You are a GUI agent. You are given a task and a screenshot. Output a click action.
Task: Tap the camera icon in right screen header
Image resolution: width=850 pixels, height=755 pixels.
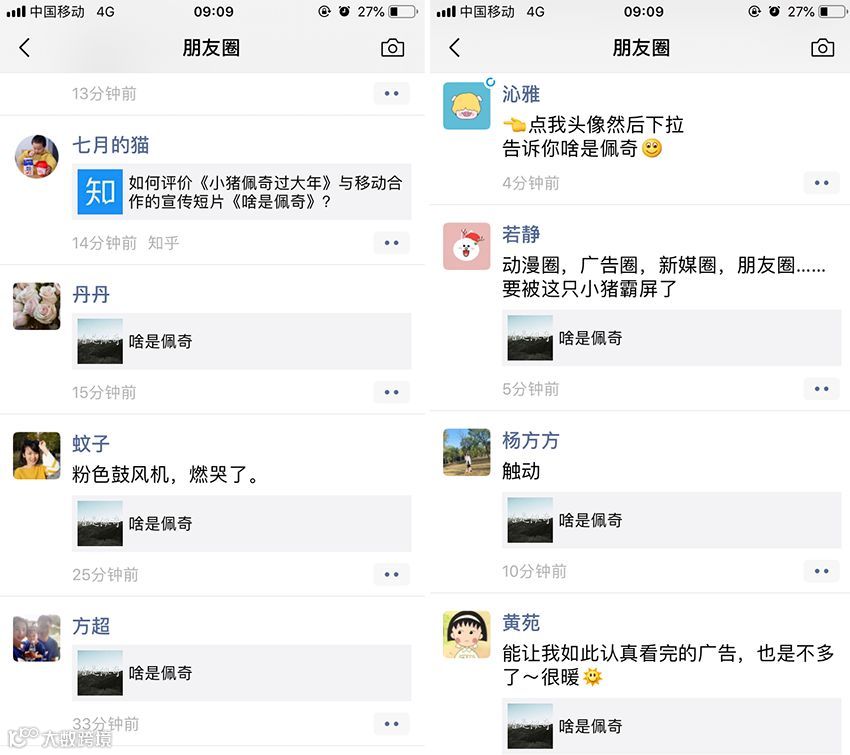point(822,48)
